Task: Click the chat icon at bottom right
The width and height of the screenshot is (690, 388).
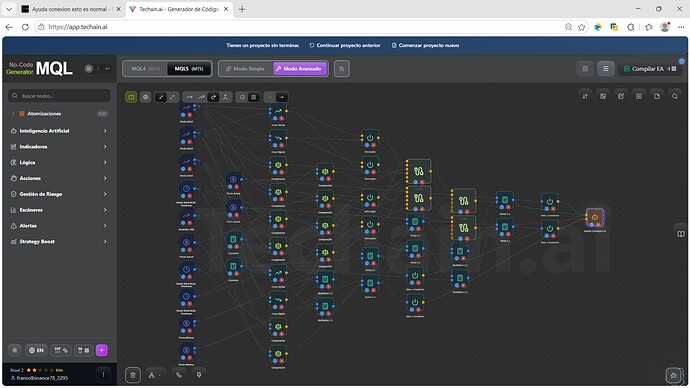Action: (673, 375)
